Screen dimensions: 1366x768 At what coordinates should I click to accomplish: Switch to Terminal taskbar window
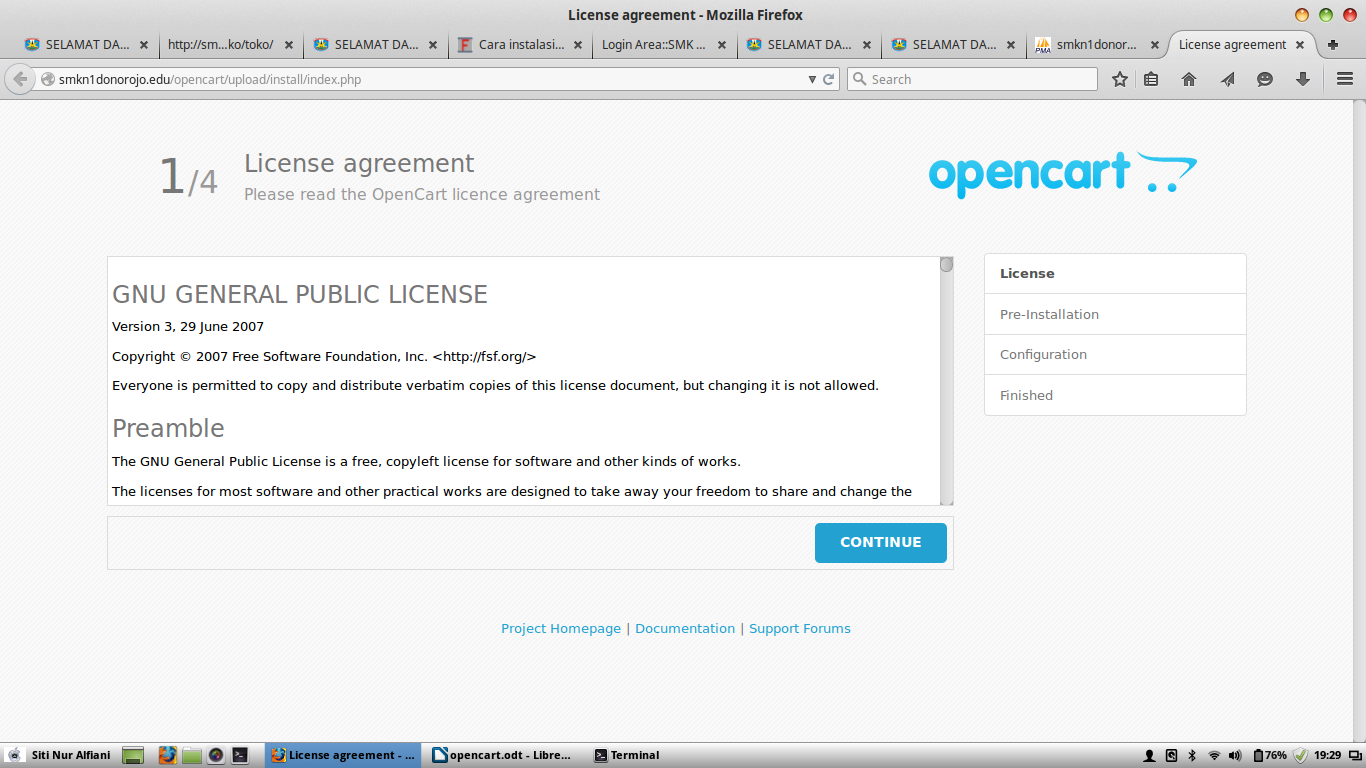[x=627, y=755]
